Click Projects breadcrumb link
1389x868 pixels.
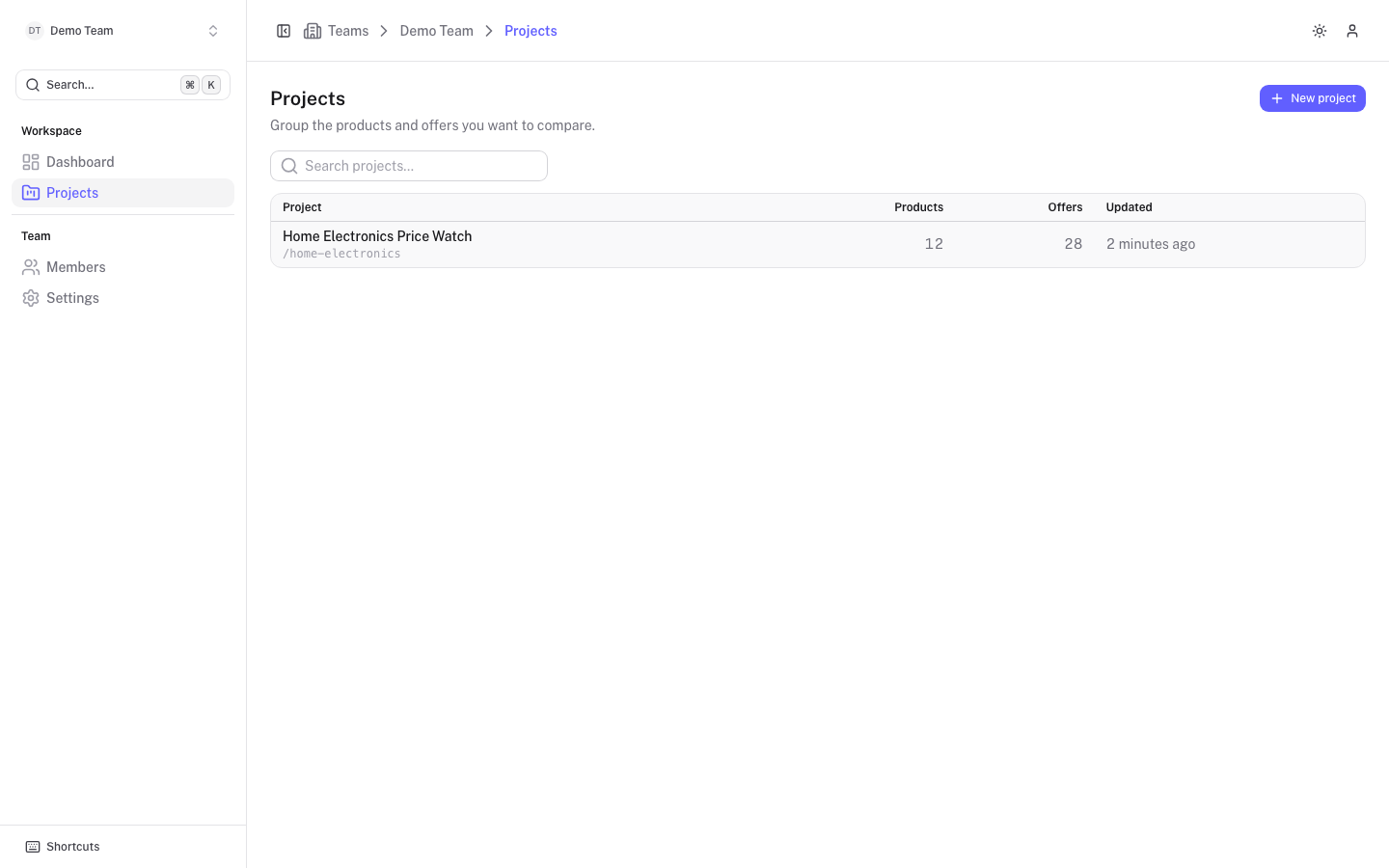(x=531, y=31)
